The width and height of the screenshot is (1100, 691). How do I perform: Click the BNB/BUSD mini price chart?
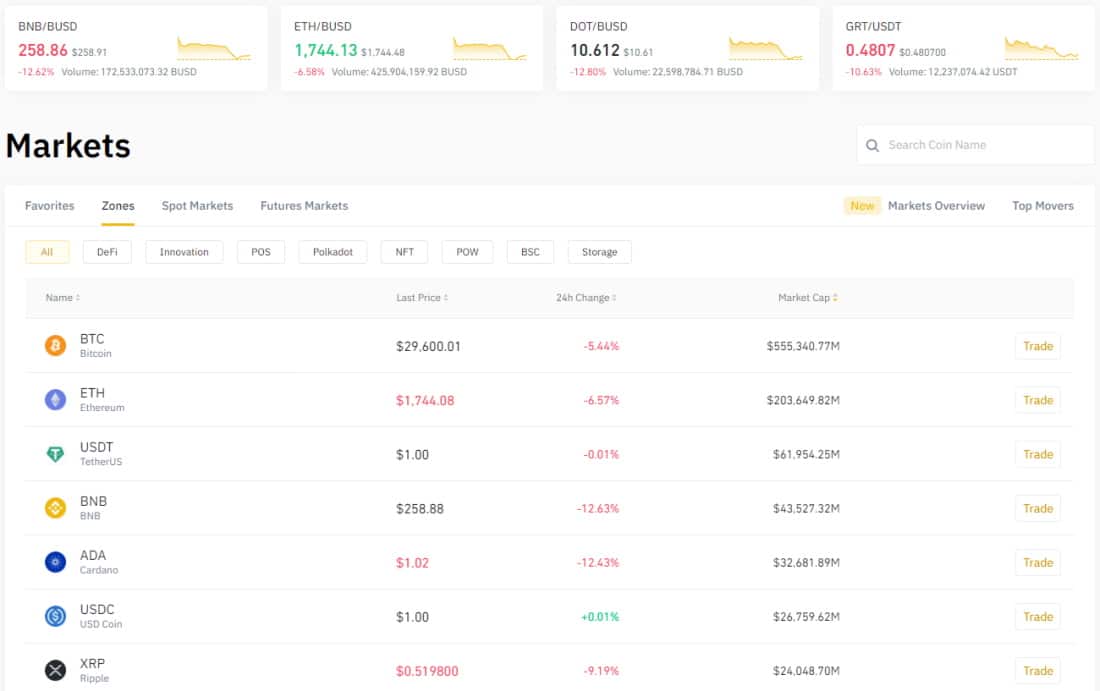click(x=214, y=48)
